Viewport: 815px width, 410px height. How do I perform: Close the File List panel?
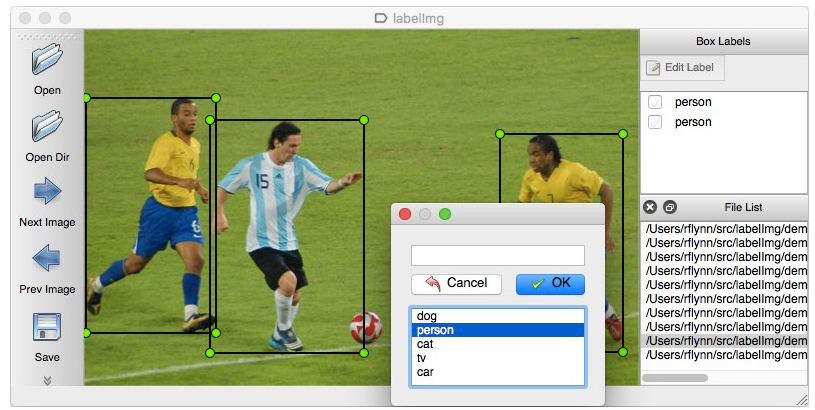(x=650, y=207)
